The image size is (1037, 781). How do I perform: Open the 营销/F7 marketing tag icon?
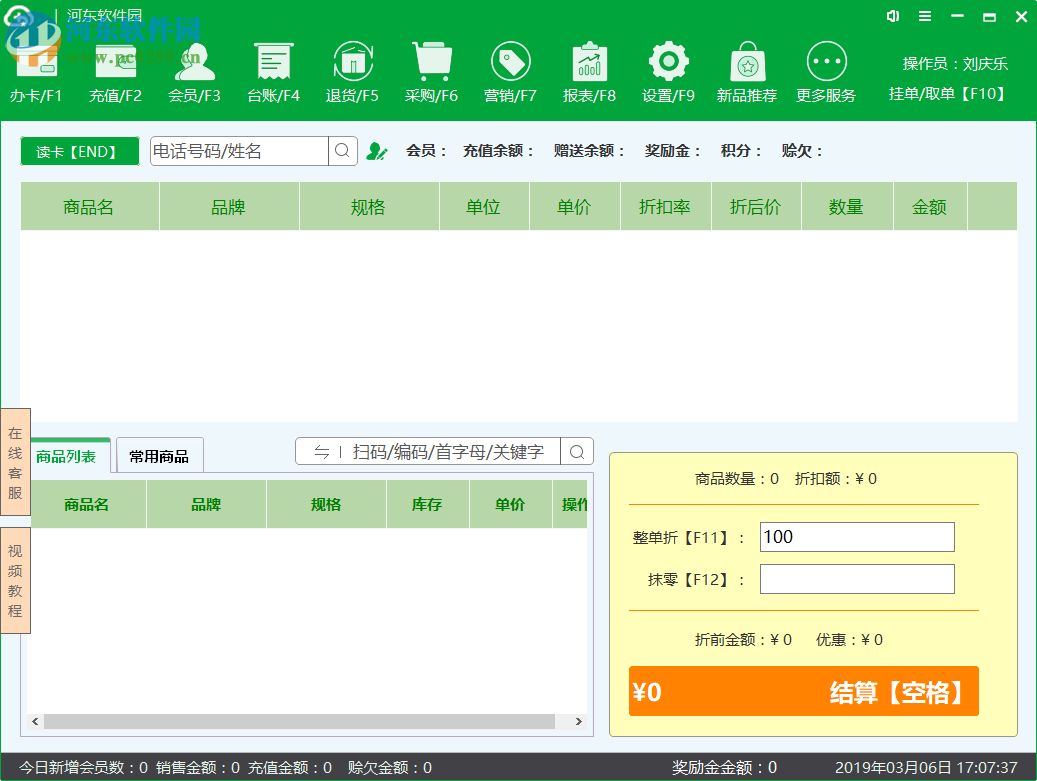tap(510, 63)
